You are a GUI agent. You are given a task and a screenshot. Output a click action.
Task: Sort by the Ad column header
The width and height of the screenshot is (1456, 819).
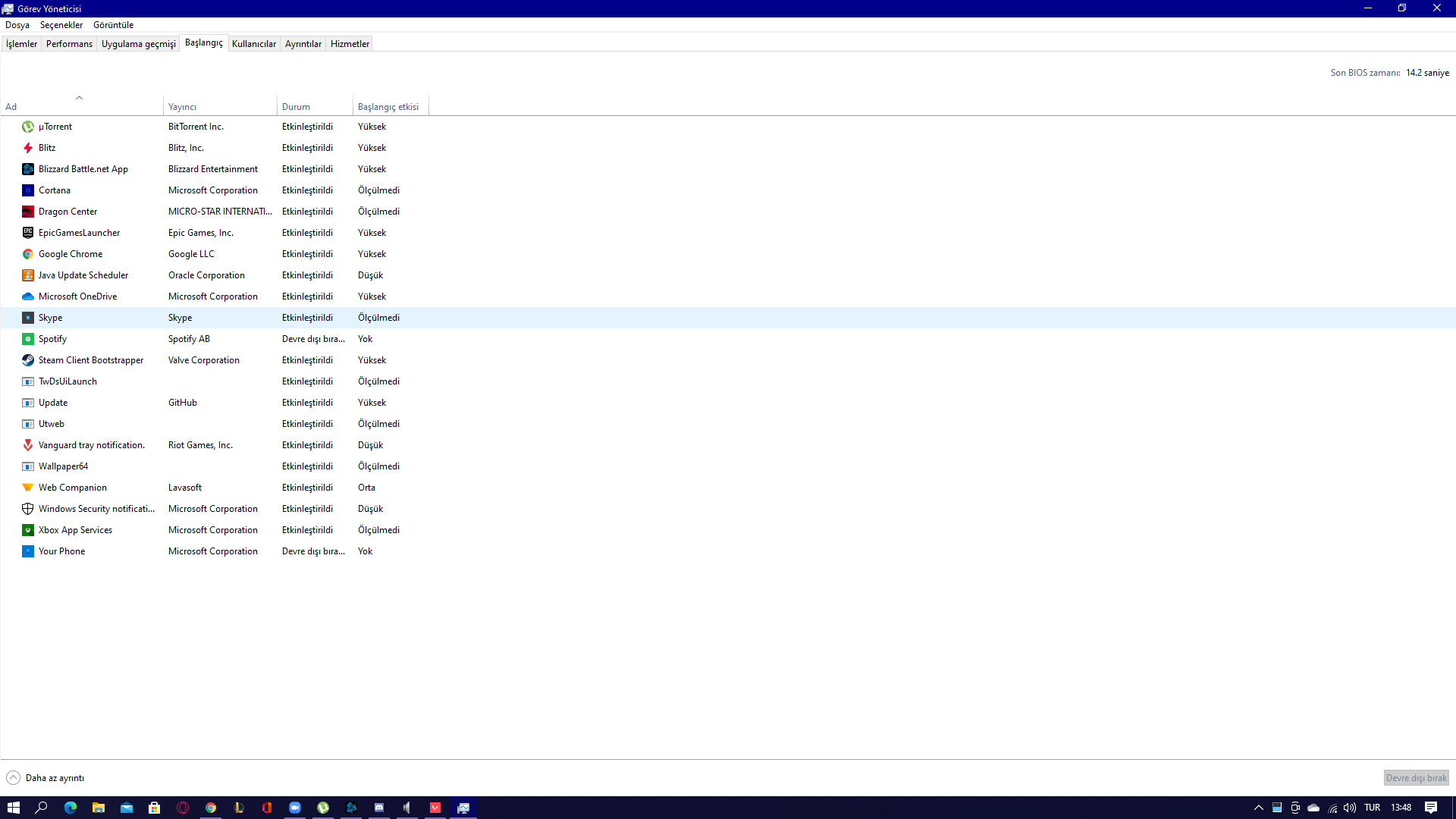coord(81,107)
